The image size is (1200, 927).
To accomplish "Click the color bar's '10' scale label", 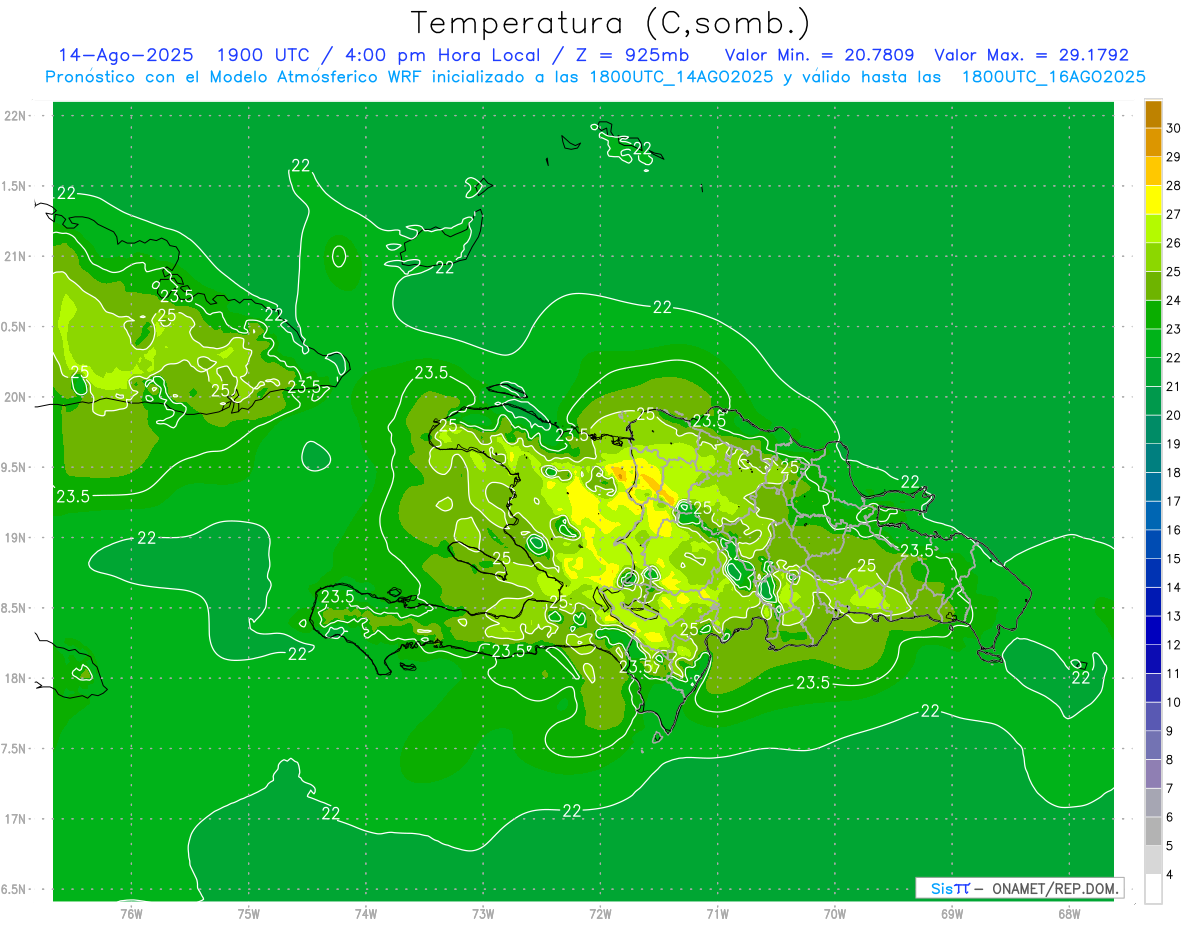I will (x=1173, y=702).
